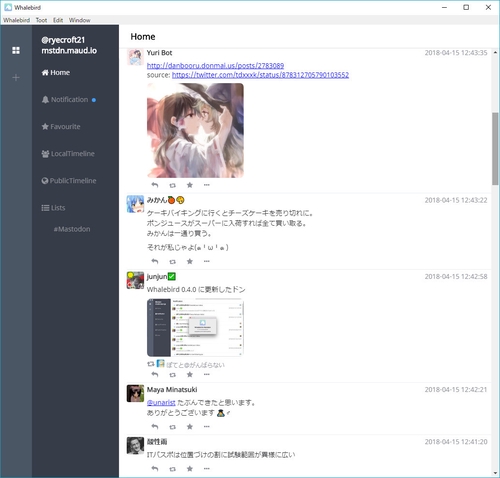
Task: Click the Whalebird app icon in title bar
Action: [x=8, y=7]
